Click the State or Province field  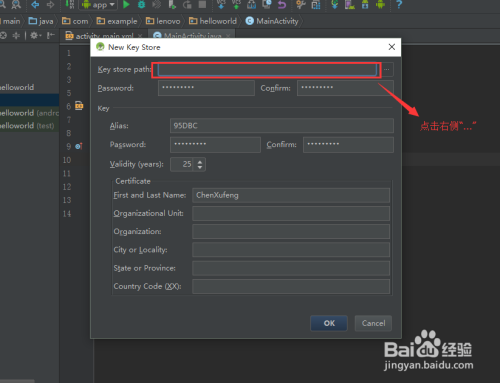tap(291, 268)
